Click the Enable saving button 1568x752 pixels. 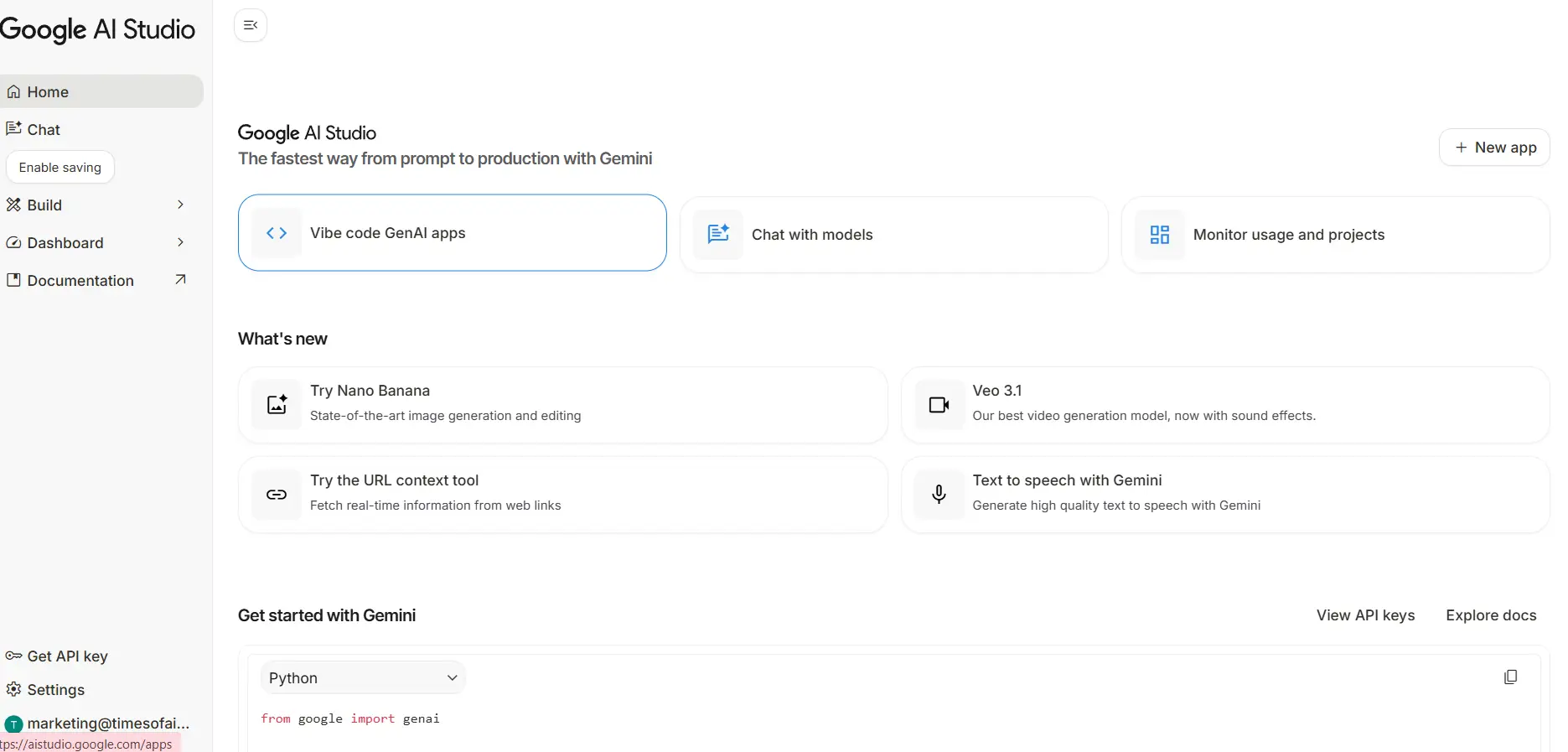(x=60, y=167)
